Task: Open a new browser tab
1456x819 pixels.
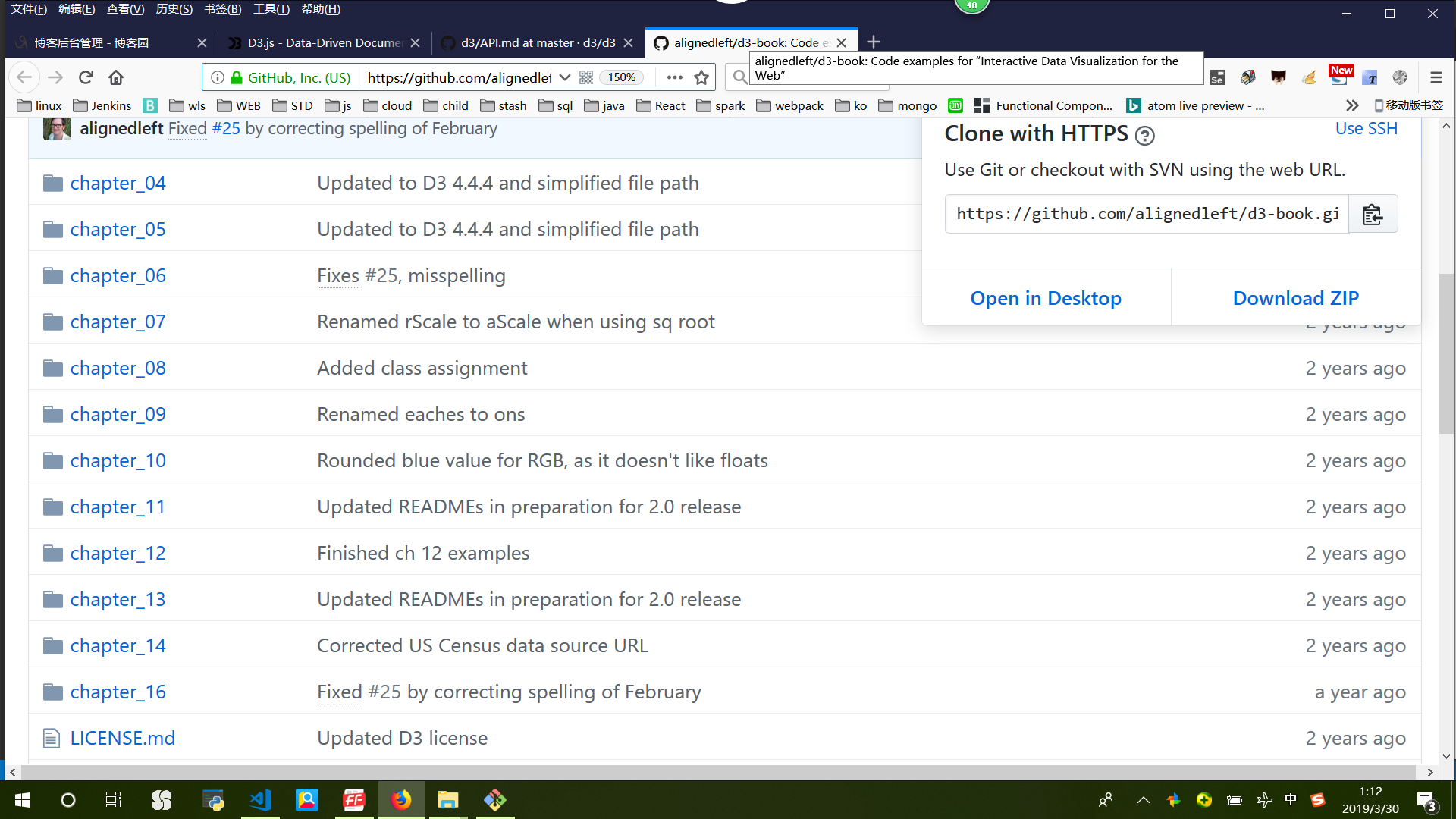Action: [873, 42]
